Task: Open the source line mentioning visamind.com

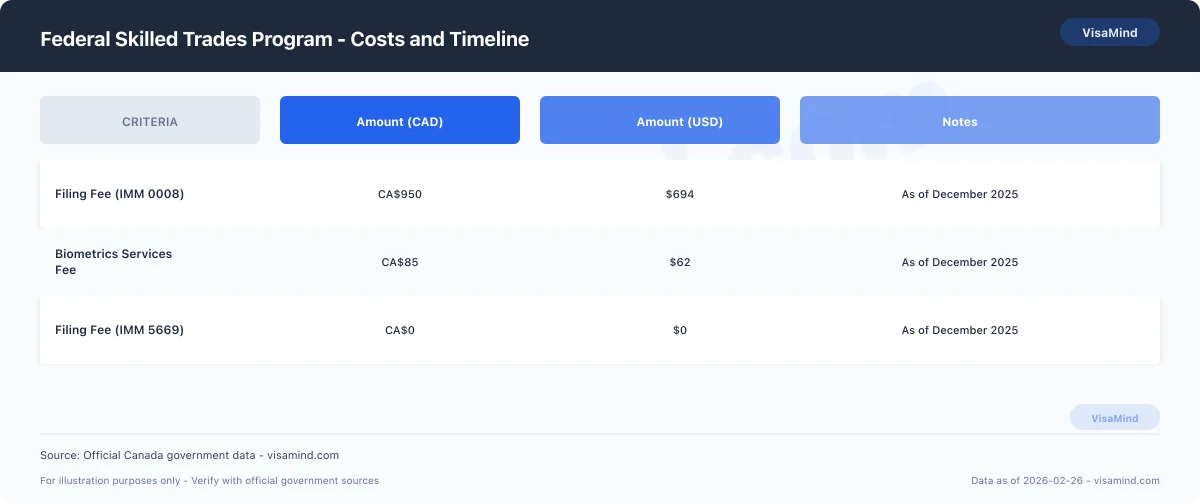Action: point(189,455)
